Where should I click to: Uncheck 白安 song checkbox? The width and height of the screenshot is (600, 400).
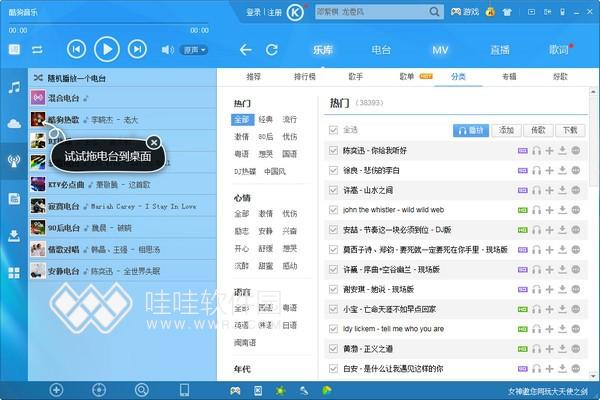pos(333,369)
